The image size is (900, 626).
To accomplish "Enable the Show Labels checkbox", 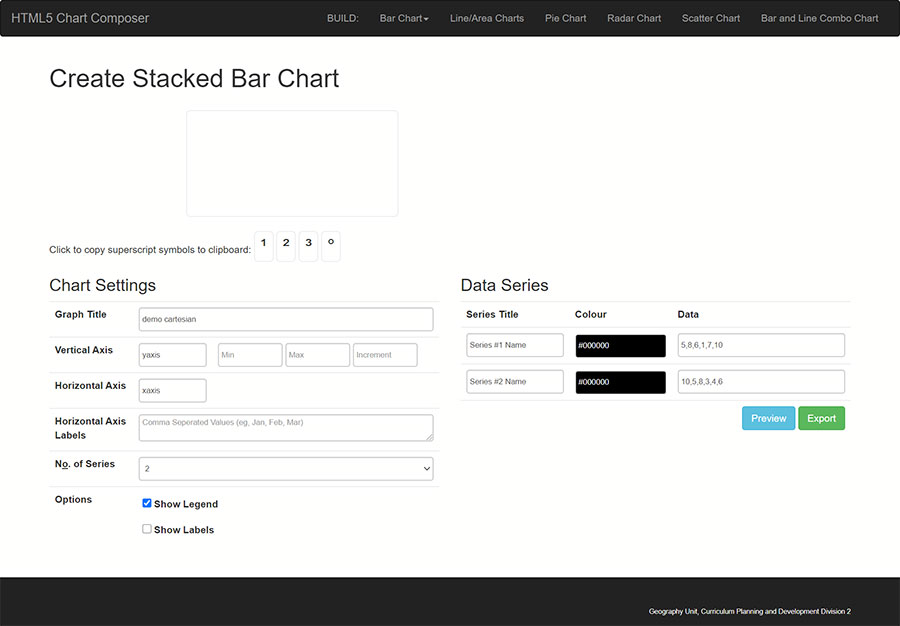I will [147, 529].
